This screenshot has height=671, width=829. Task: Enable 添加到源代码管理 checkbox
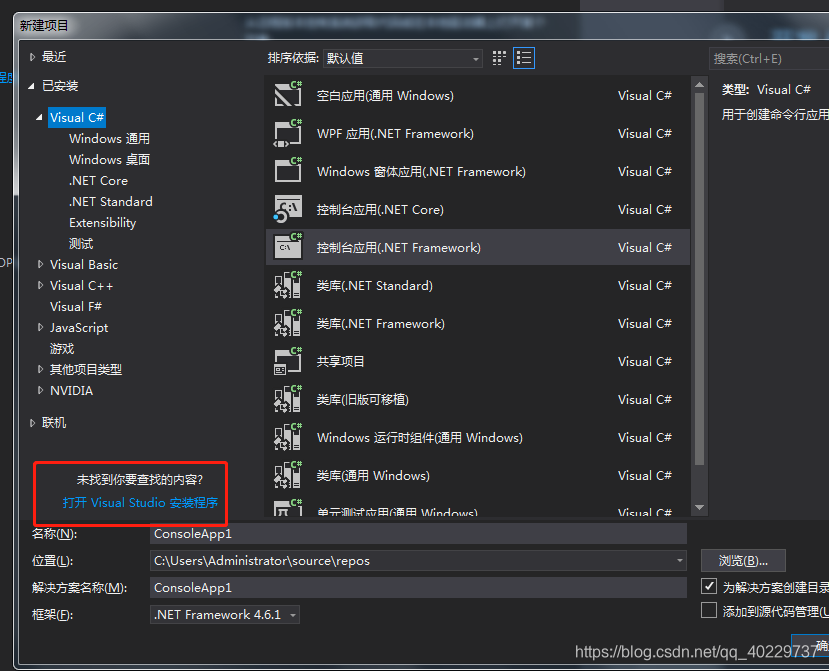pyautogui.click(x=709, y=611)
